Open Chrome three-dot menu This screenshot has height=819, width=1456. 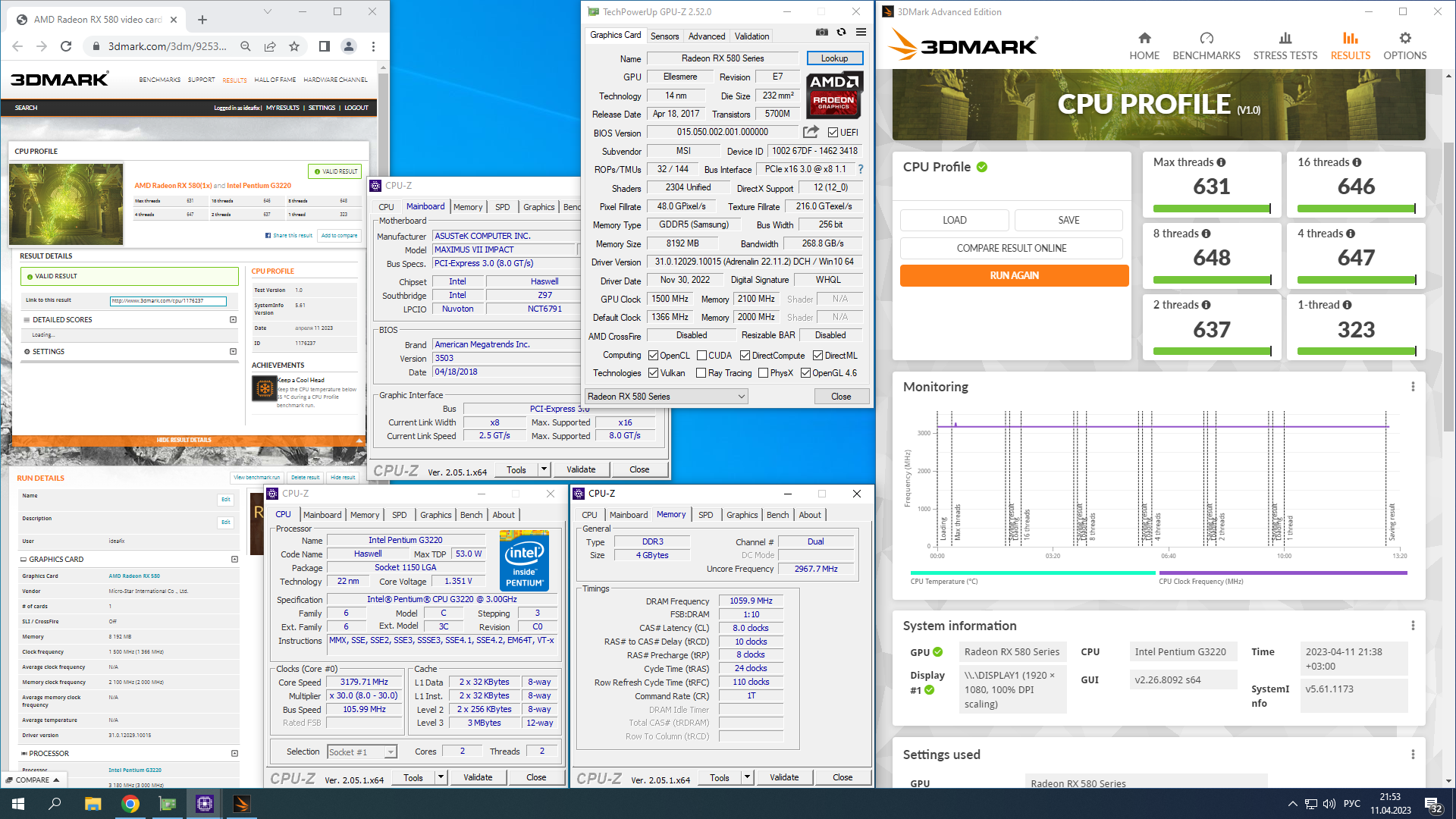coord(373,46)
